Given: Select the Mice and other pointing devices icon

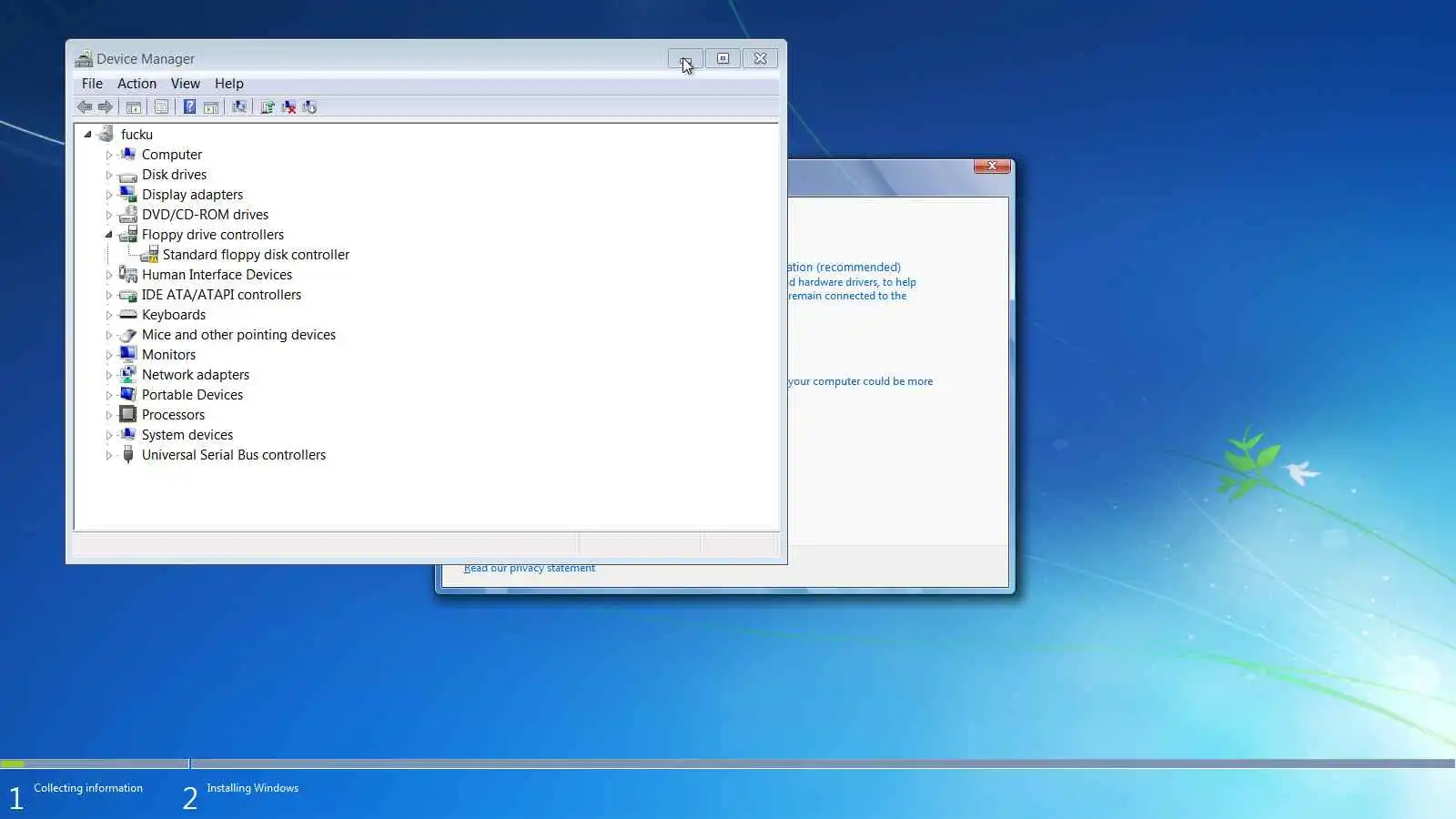Looking at the screenshot, I should tap(128, 335).
